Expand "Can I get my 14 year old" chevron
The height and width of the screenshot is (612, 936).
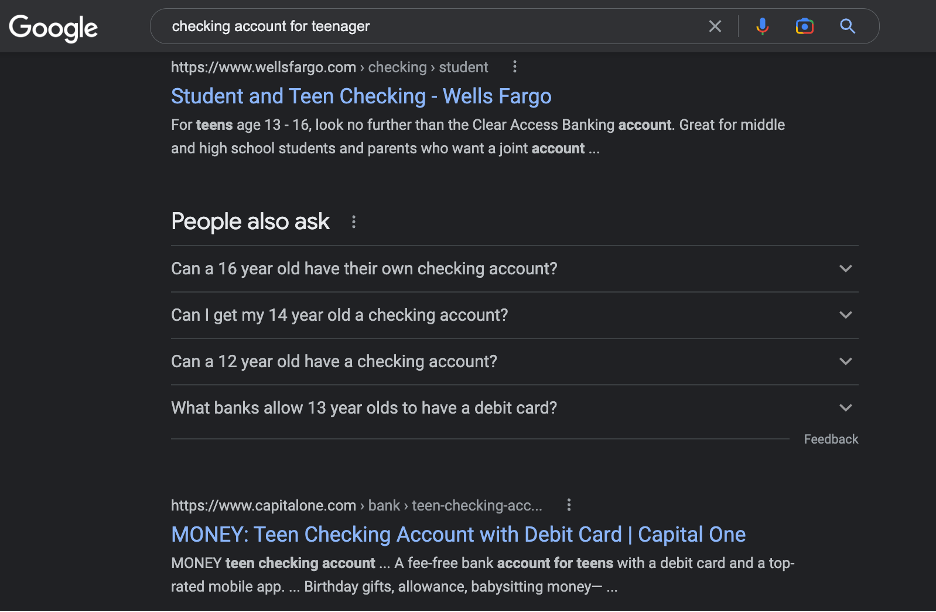click(845, 315)
